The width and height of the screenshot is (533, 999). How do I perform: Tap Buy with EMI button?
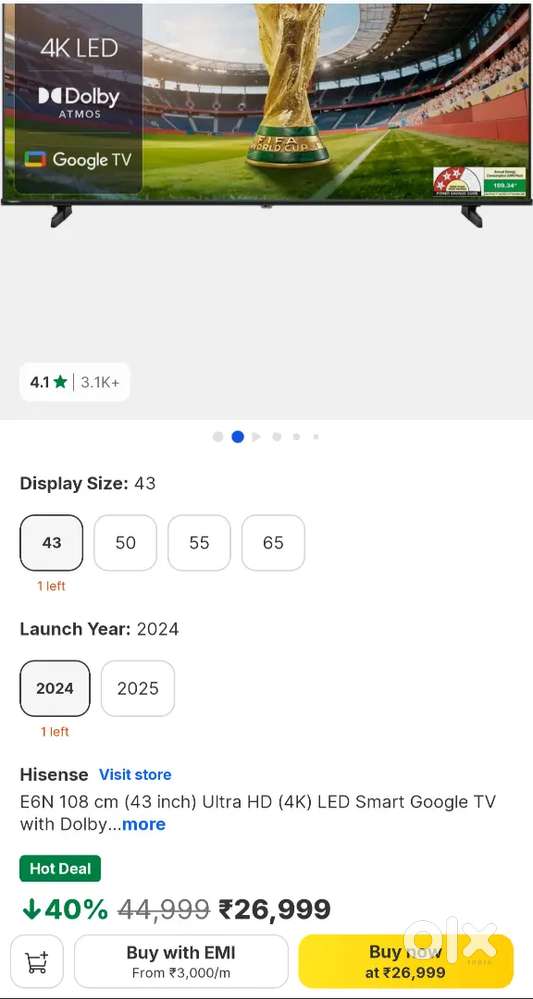pyautogui.click(x=181, y=961)
